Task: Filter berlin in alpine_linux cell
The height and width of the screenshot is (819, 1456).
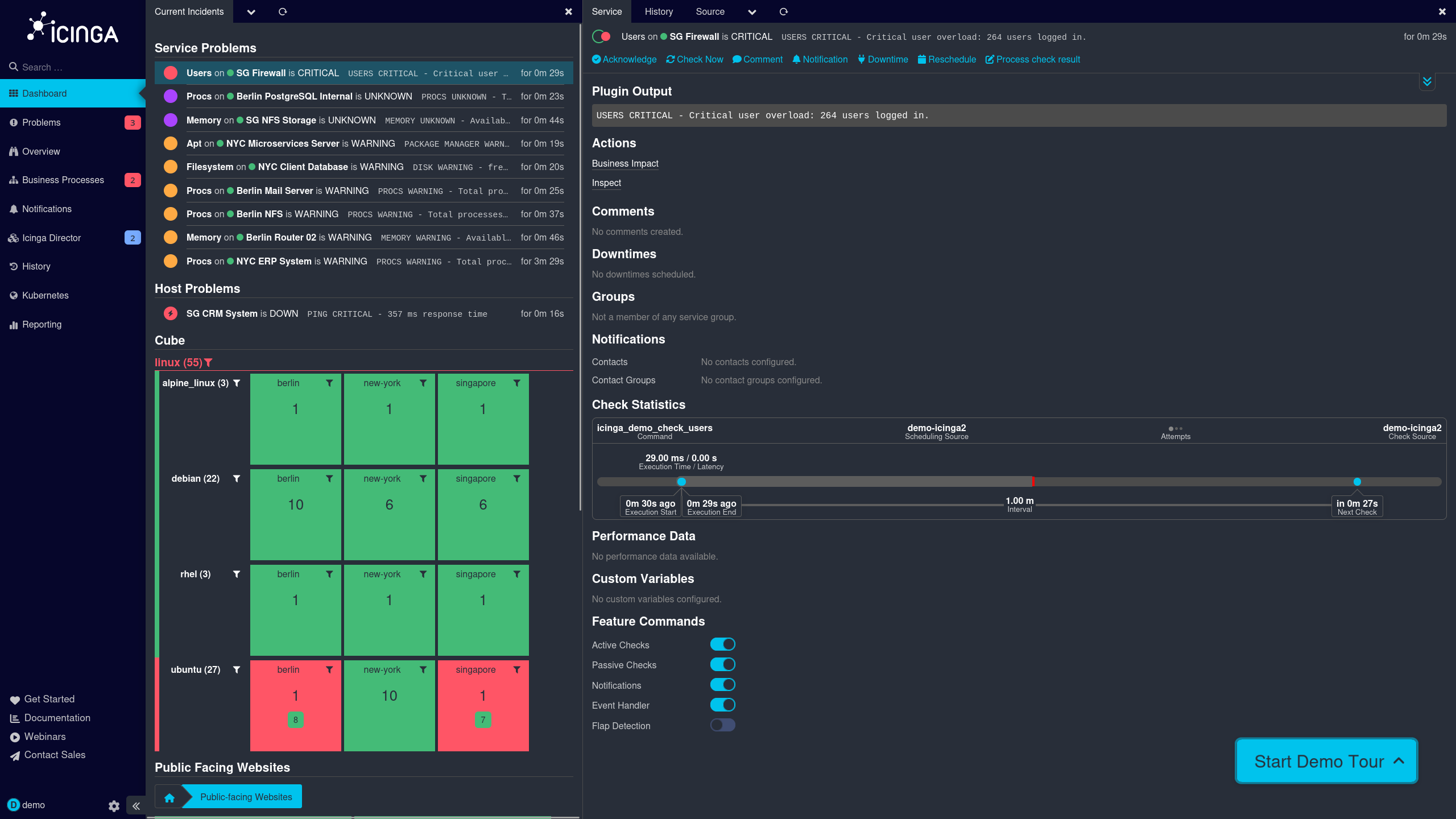Action: pyautogui.click(x=329, y=383)
